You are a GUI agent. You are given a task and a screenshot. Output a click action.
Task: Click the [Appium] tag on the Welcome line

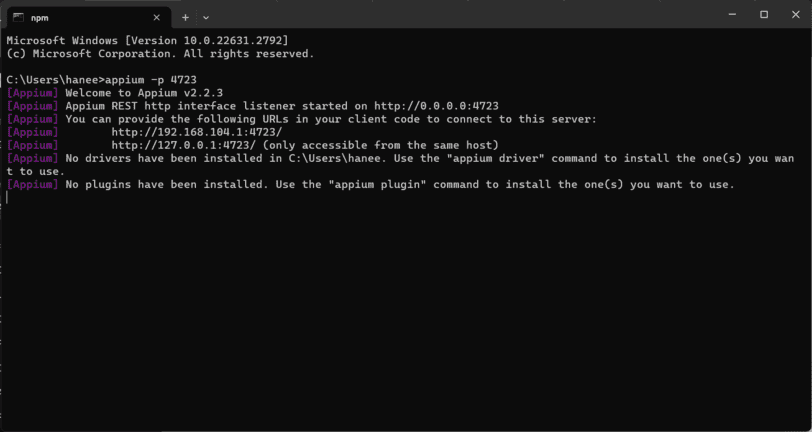(33, 93)
